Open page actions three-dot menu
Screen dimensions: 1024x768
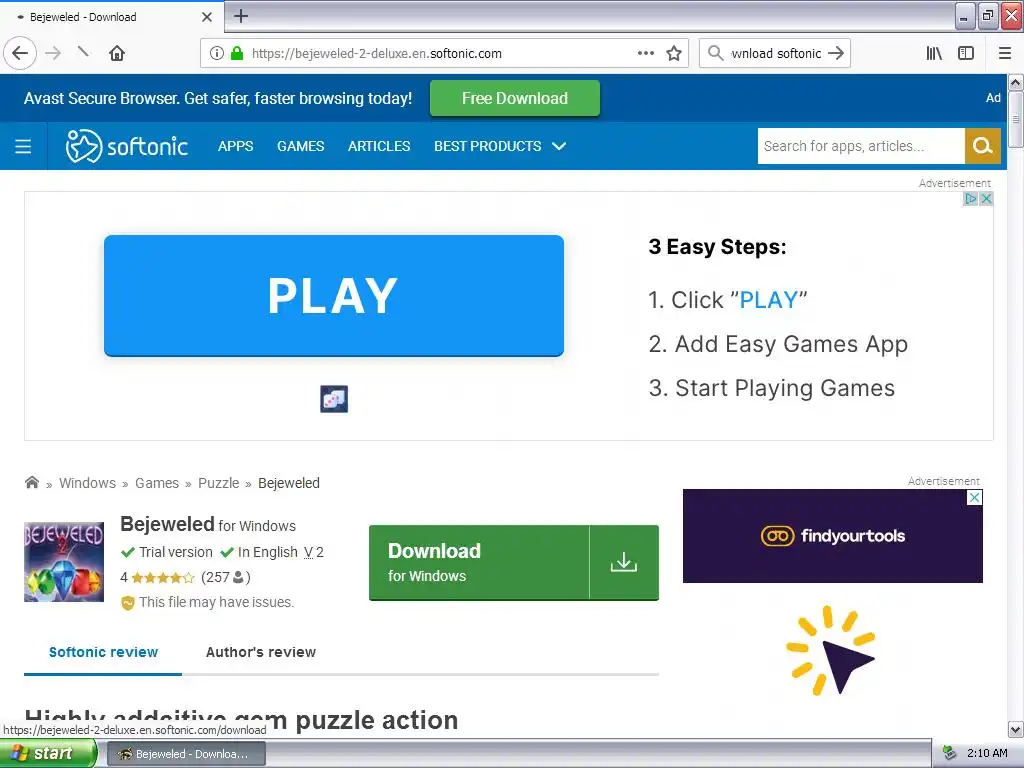point(646,53)
